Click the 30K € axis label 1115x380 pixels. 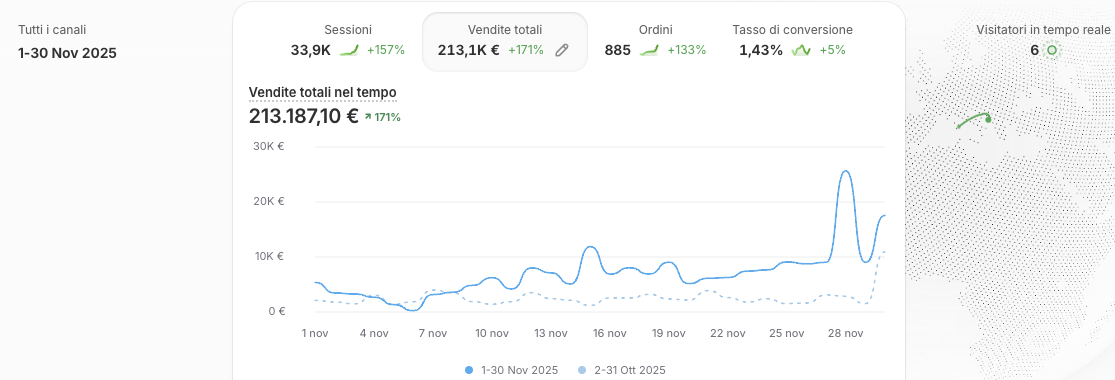[x=269, y=146]
